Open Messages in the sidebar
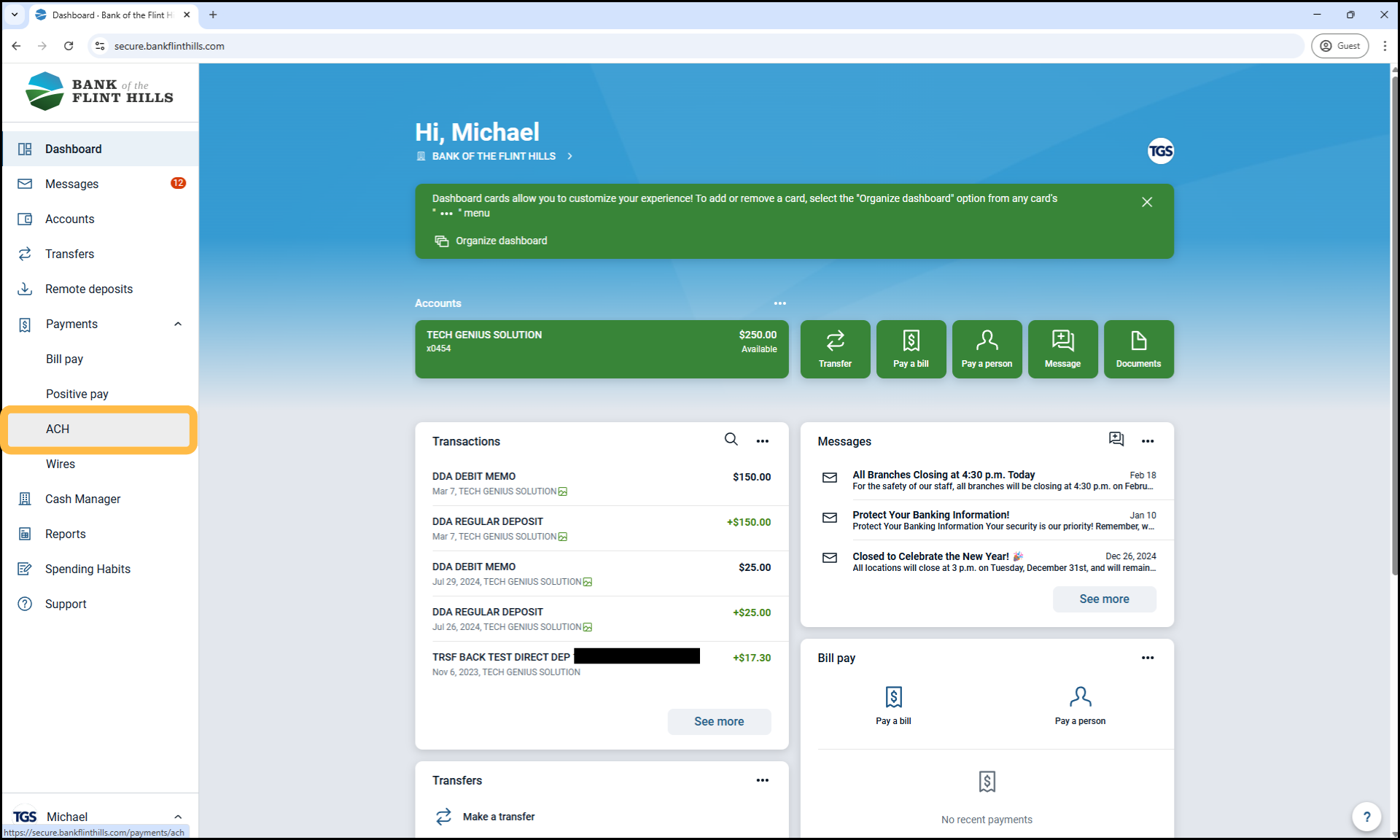This screenshot has height=840, width=1400. [x=71, y=184]
